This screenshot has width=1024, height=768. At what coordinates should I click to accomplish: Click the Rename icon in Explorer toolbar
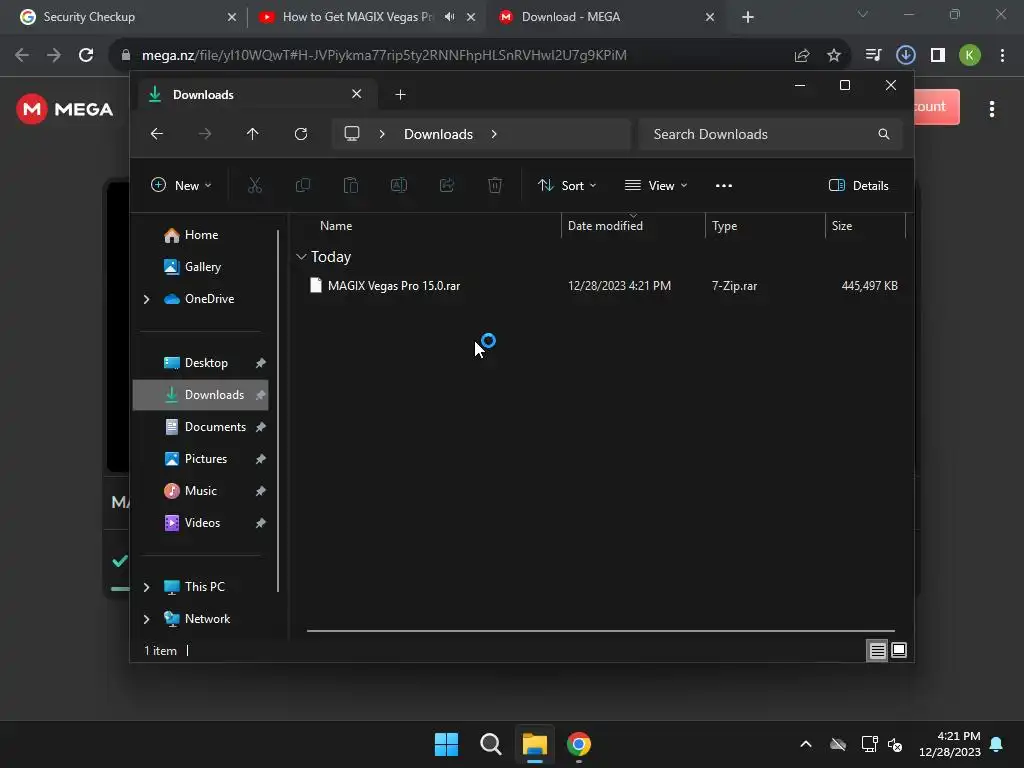(398, 185)
